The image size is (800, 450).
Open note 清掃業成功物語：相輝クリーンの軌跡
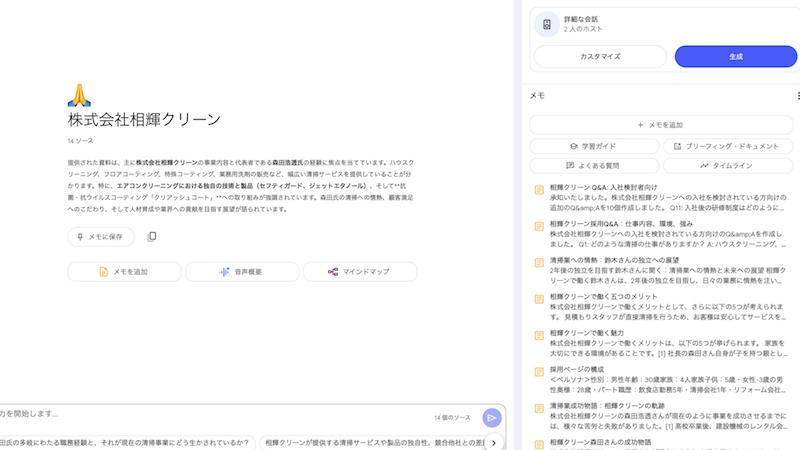661,416
